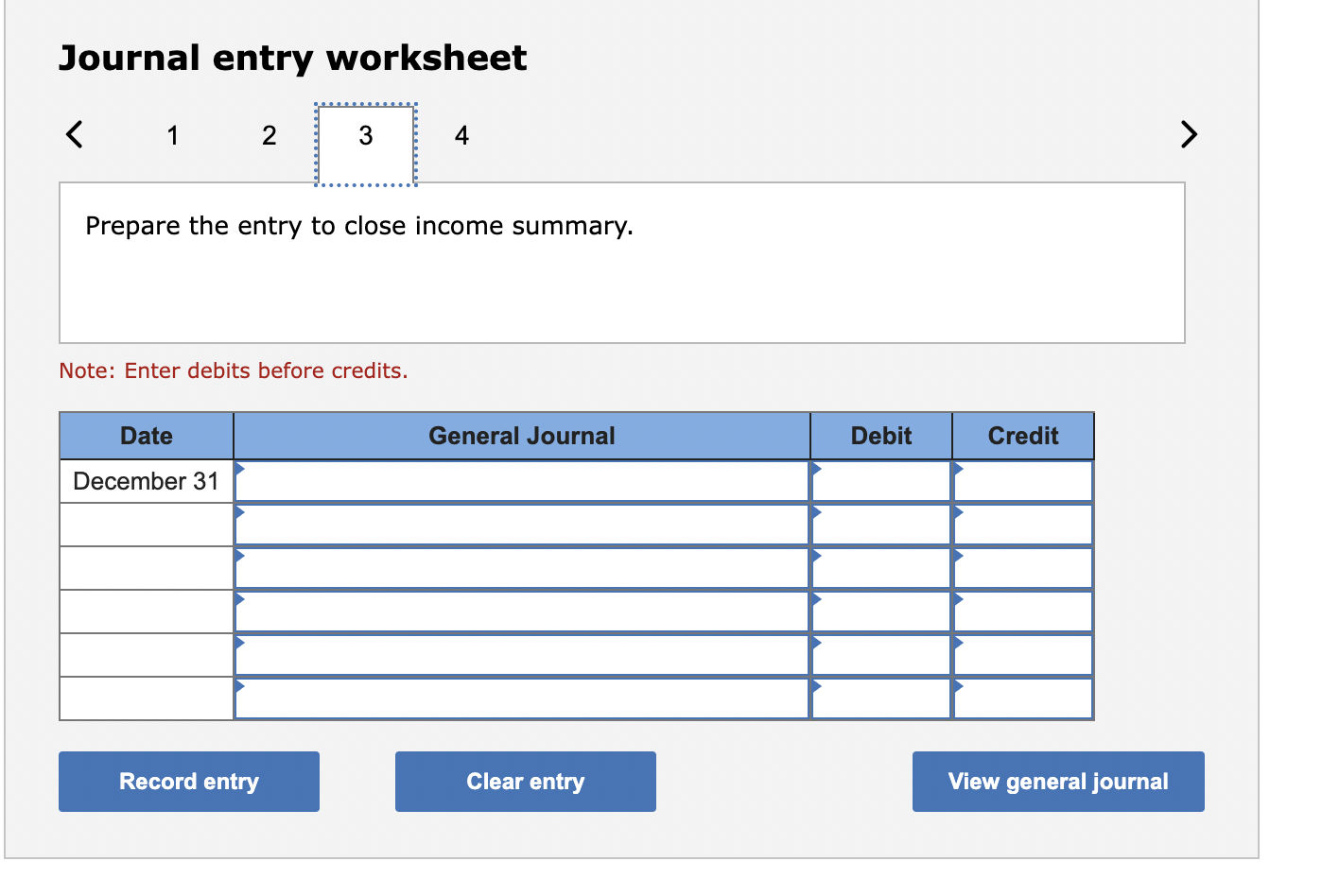Click the General Journal column header

(x=522, y=436)
